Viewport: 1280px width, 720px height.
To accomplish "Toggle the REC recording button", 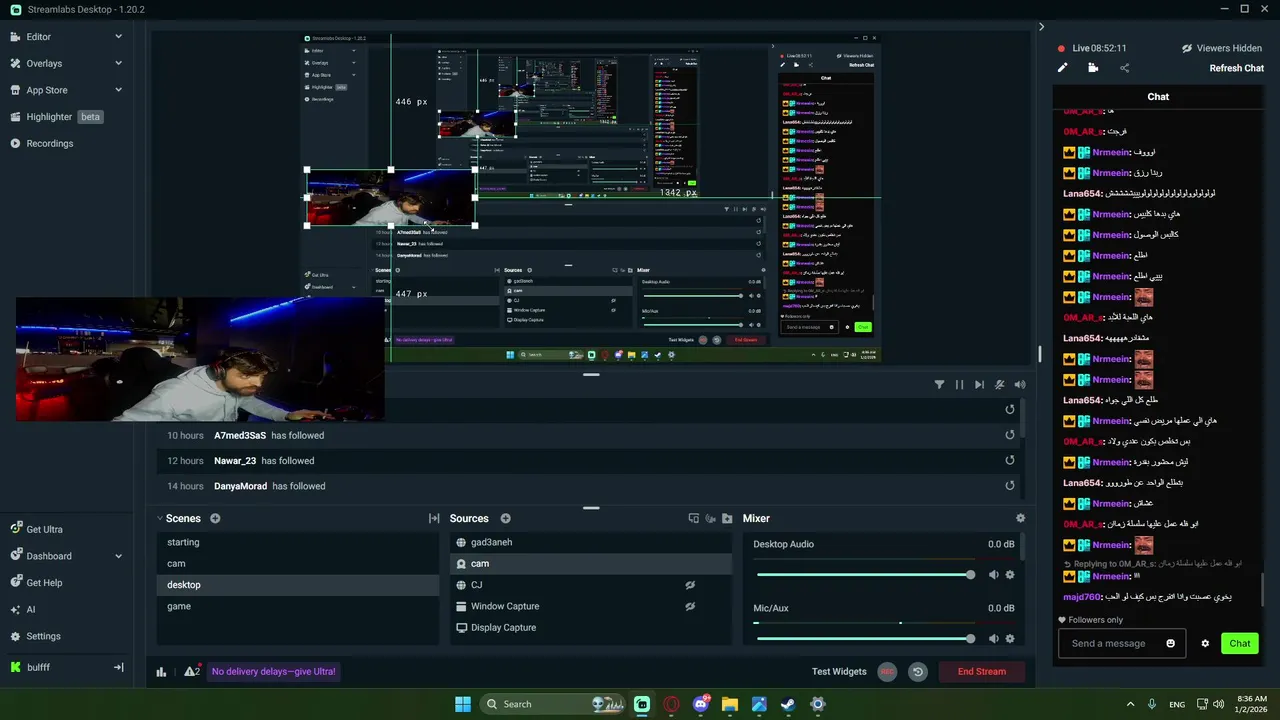I will click(x=887, y=672).
